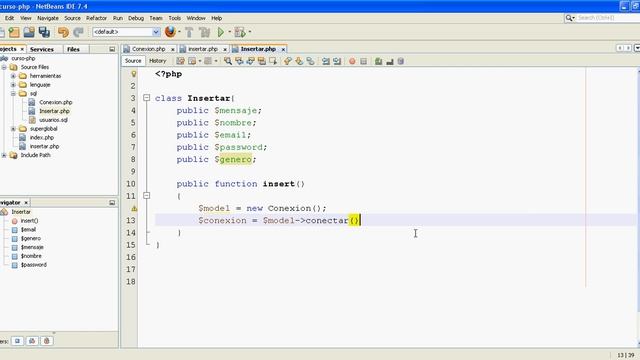The height and width of the screenshot is (360, 640).
Task: Toggle Rectangular Selection editor icon
Action: [x=273, y=61]
